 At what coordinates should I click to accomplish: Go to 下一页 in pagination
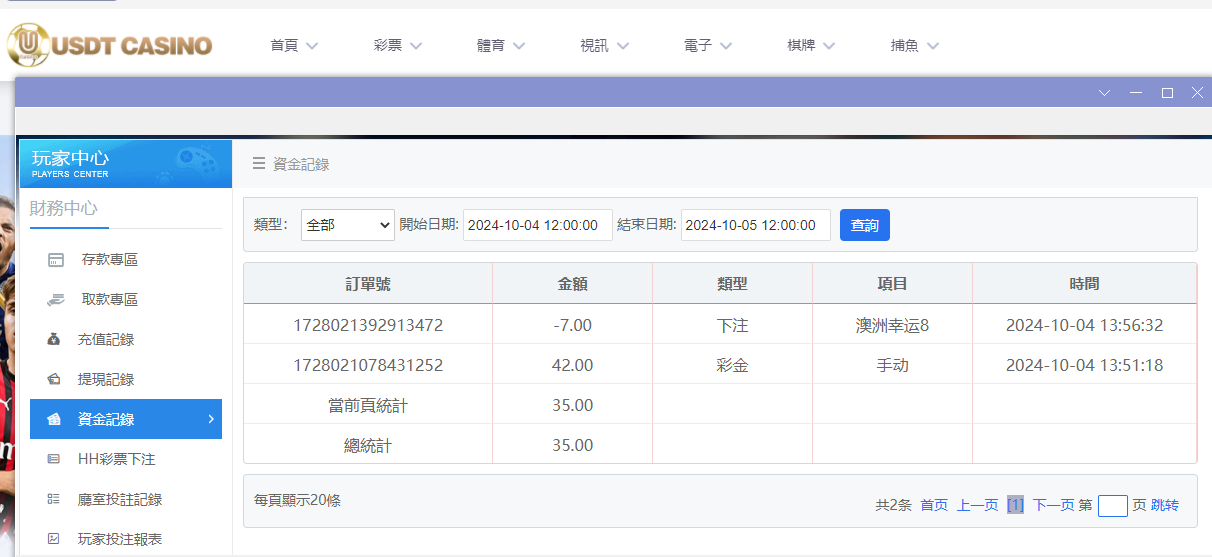click(1053, 506)
